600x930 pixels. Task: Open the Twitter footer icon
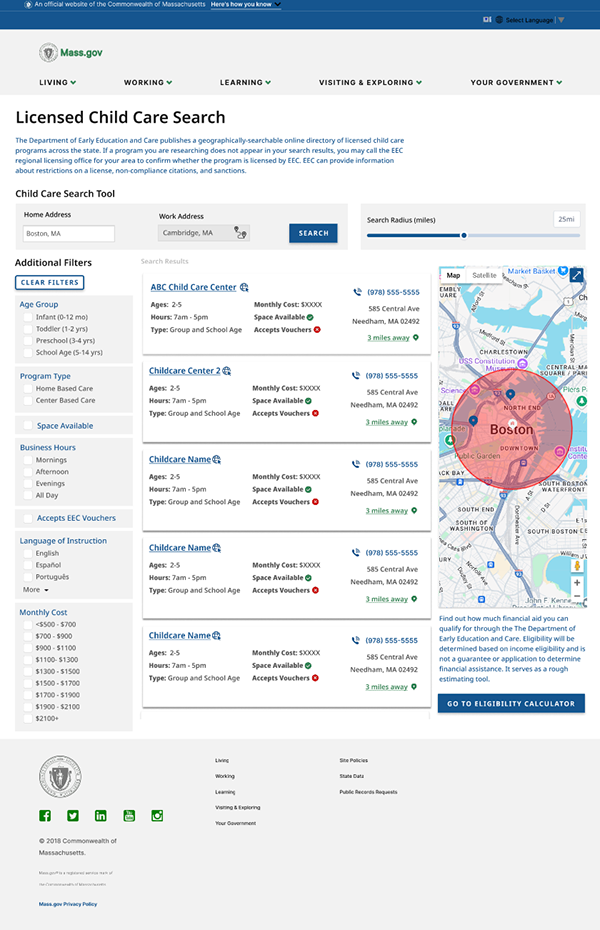tap(73, 816)
